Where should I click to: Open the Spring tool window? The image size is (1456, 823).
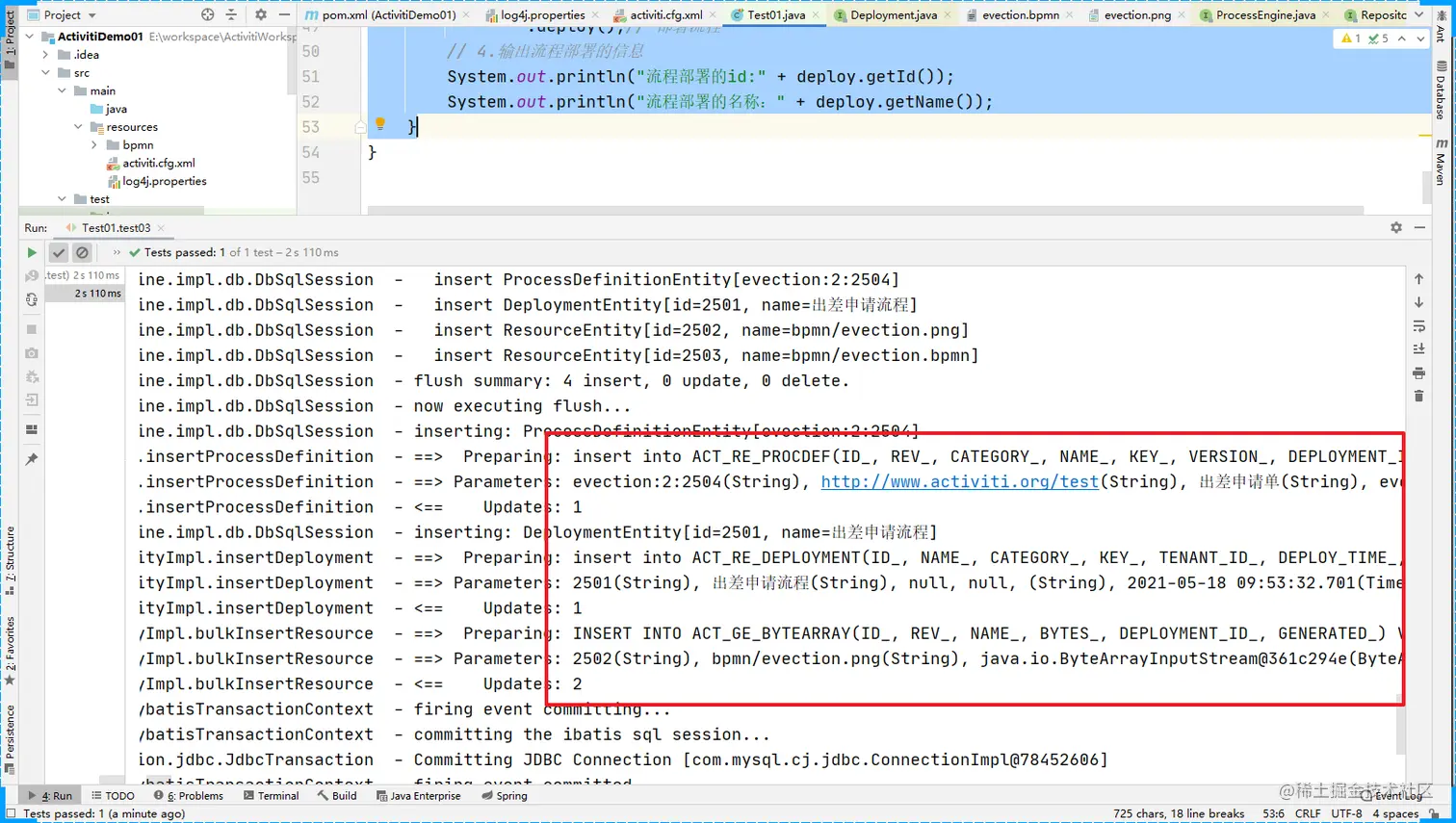[x=505, y=796]
